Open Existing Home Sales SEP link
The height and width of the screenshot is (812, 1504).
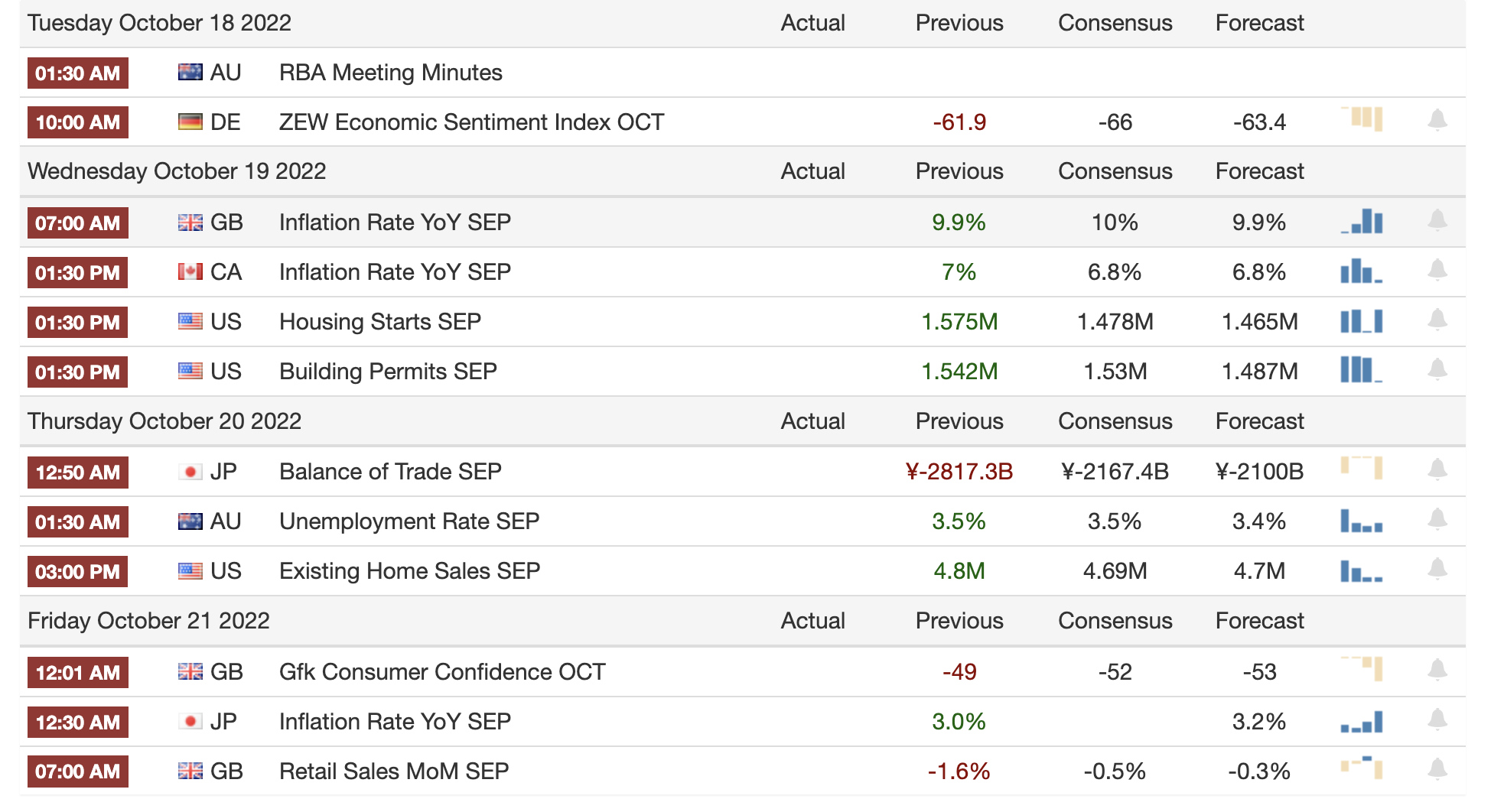[x=409, y=571]
